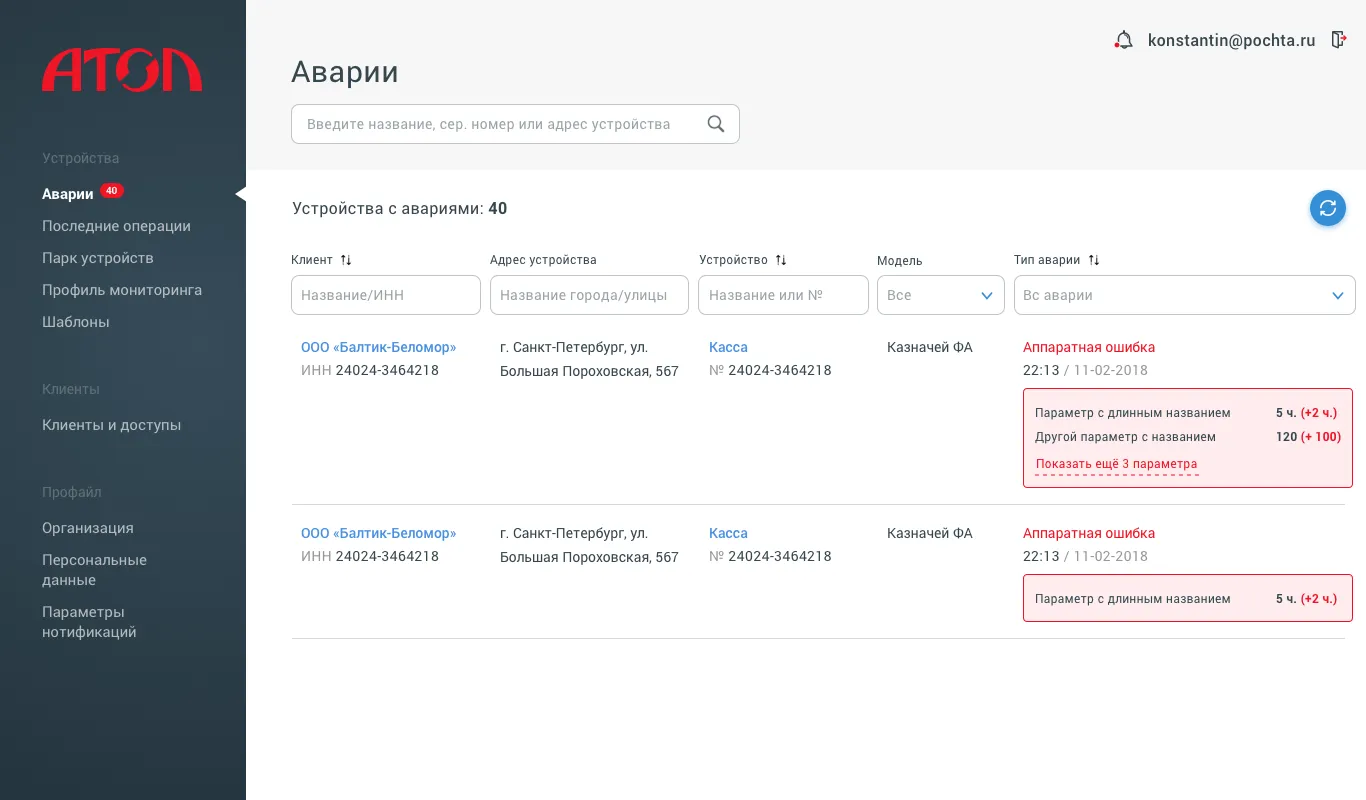The width and height of the screenshot is (1366, 800).
Task: Sort by Тип аварии column arrows
Action: tap(1094, 260)
